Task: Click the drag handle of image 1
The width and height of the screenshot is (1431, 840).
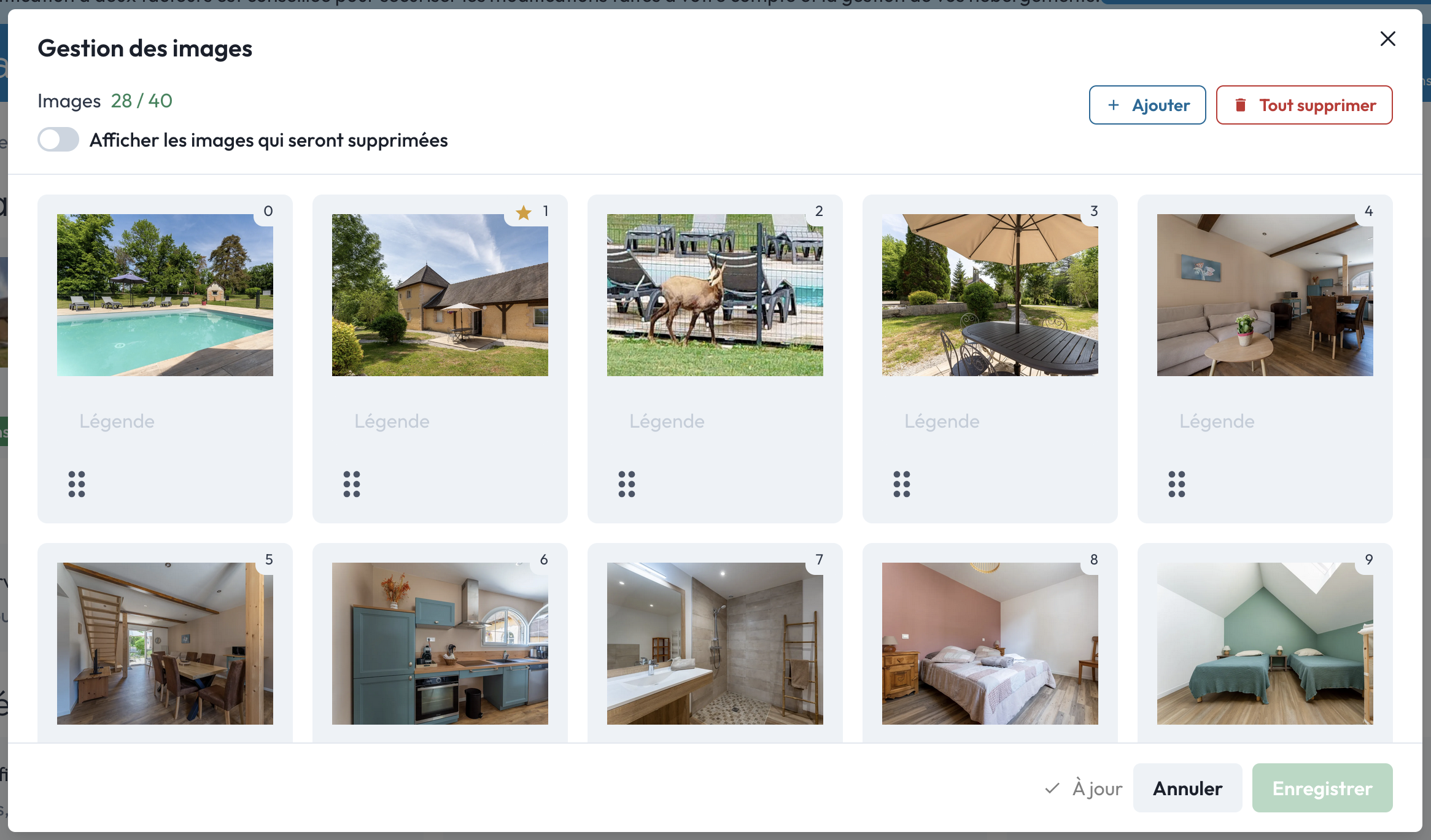Action: coord(352,484)
